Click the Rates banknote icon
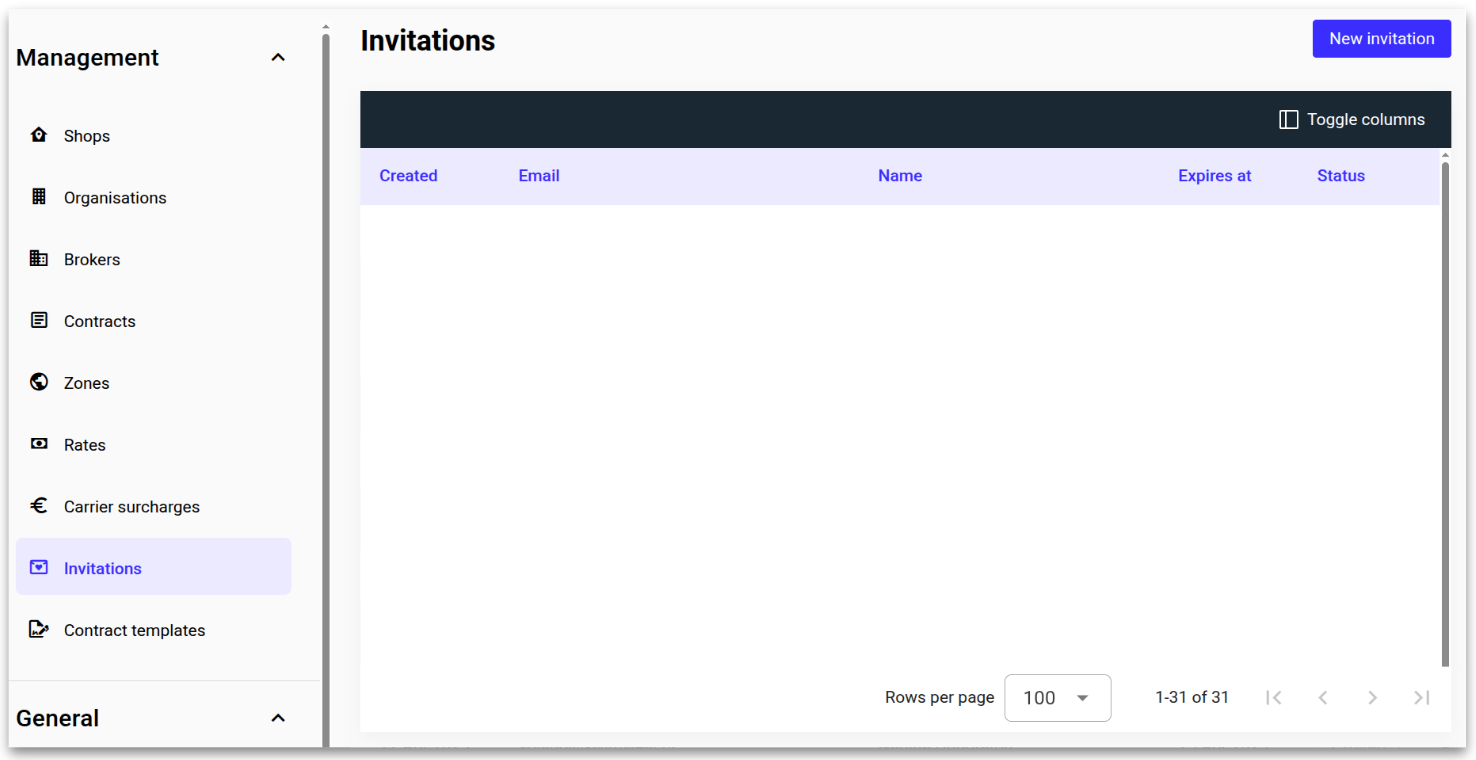This screenshot has width=1476, height=760. (x=38, y=444)
